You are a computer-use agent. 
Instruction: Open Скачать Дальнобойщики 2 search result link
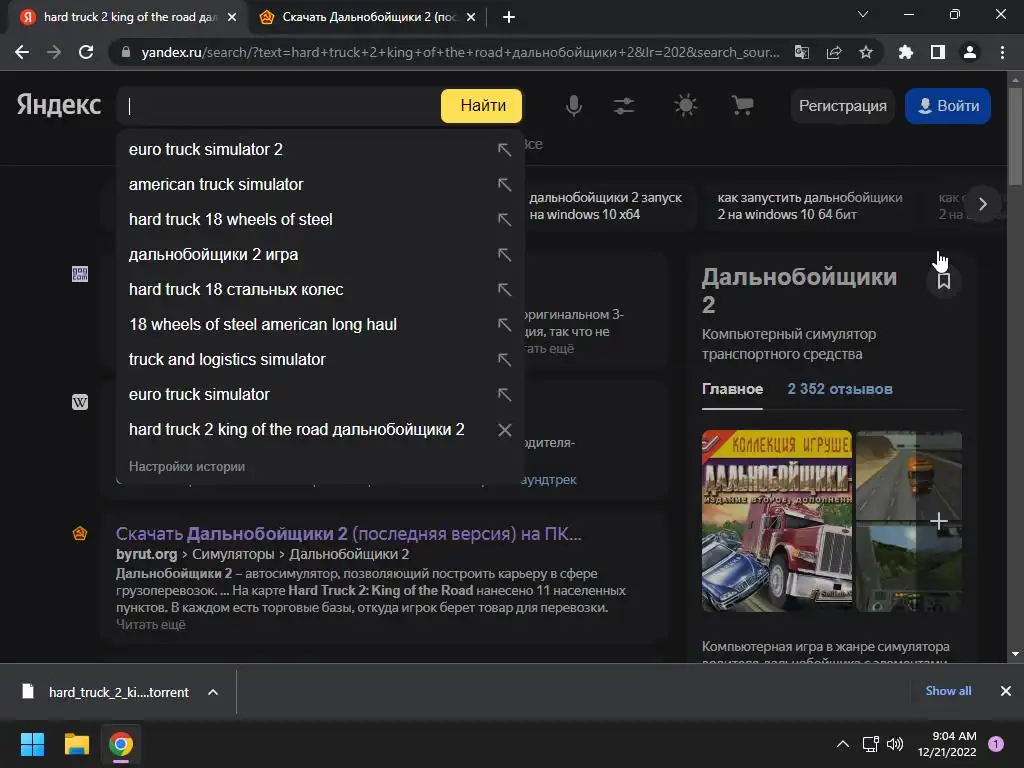click(x=348, y=534)
